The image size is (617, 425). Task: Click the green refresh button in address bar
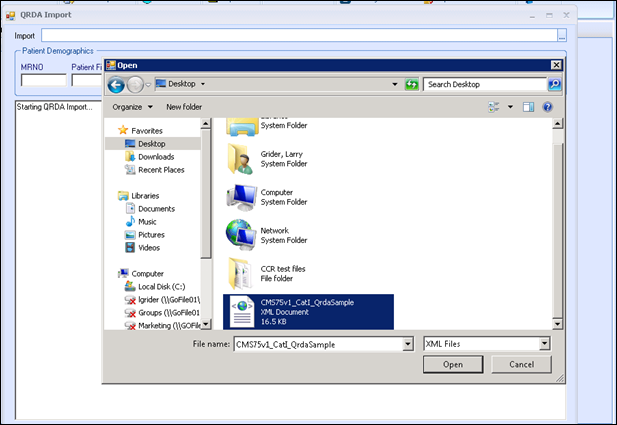point(411,84)
